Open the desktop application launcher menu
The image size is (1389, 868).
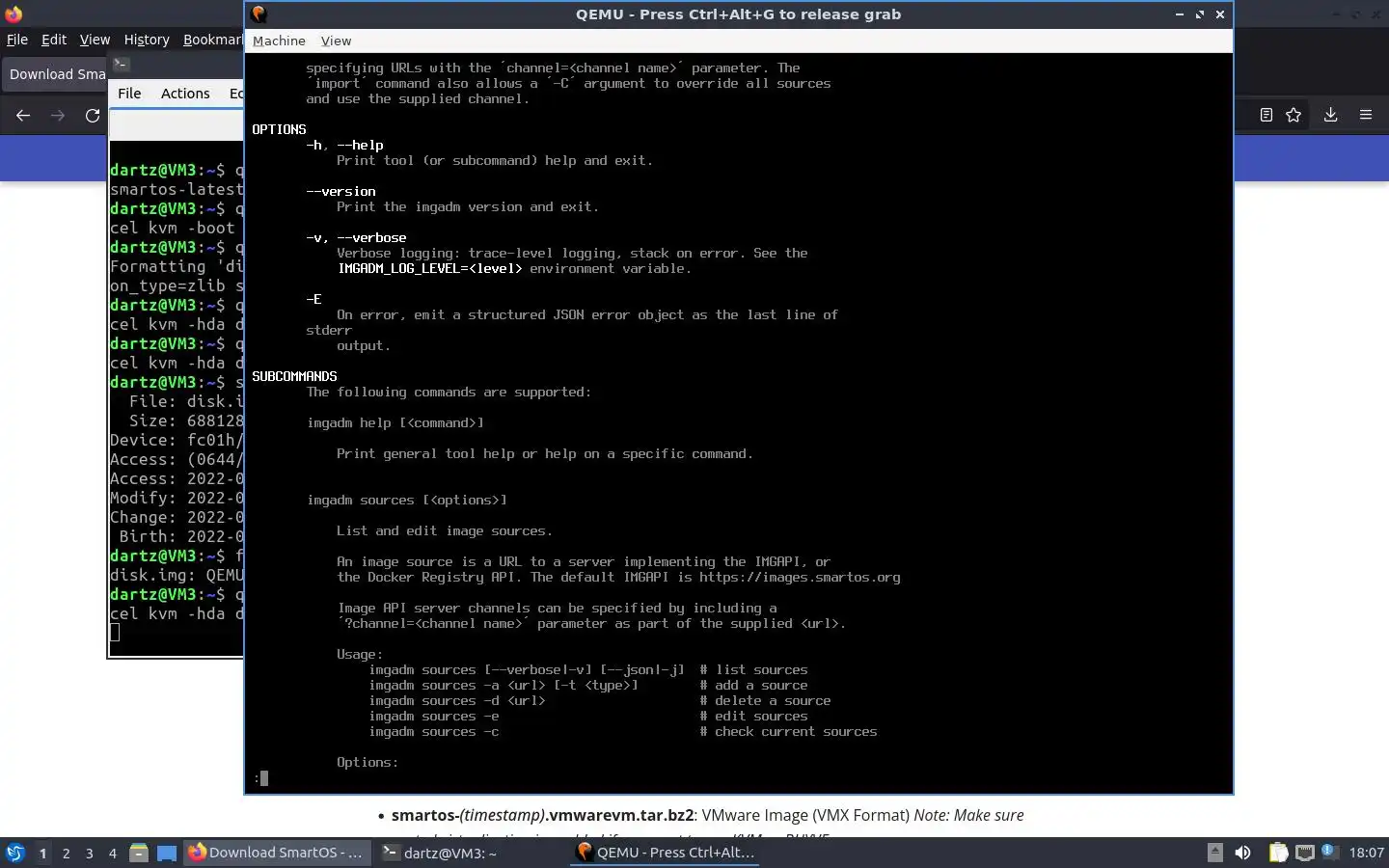[15, 853]
